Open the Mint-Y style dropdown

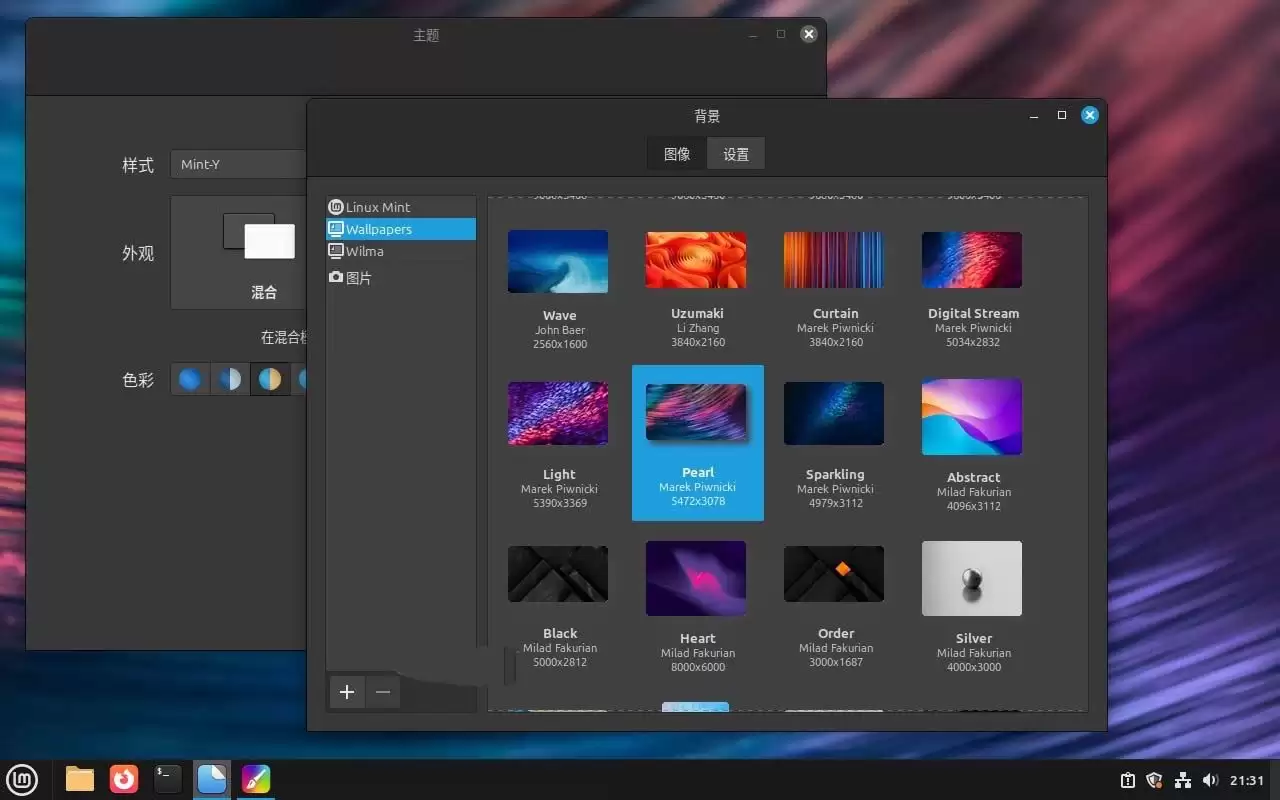pyautogui.click(x=240, y=164)
